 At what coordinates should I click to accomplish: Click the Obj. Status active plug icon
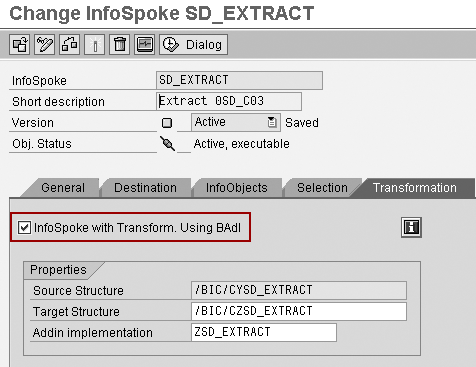click(x=167, y=144)
